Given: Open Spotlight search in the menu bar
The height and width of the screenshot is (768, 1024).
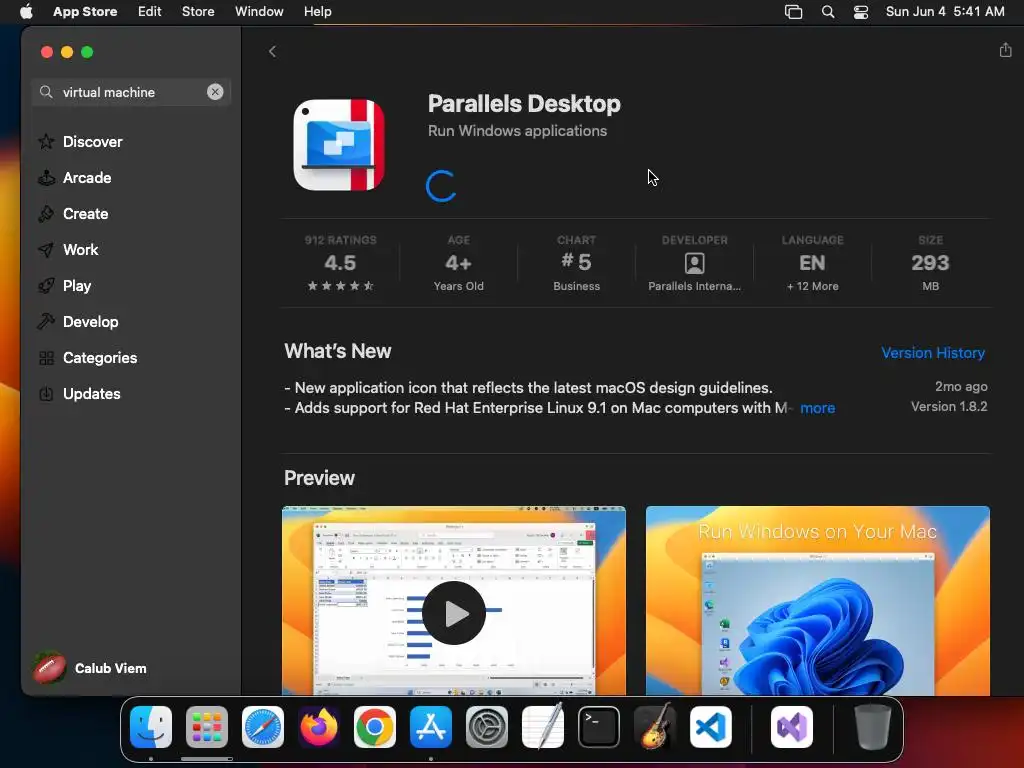Looking at the screenshot, I should pos(827,12).
